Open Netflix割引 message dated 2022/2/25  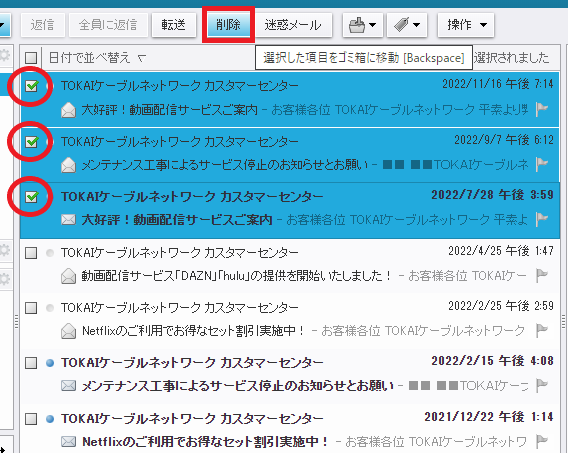point(194,331)
